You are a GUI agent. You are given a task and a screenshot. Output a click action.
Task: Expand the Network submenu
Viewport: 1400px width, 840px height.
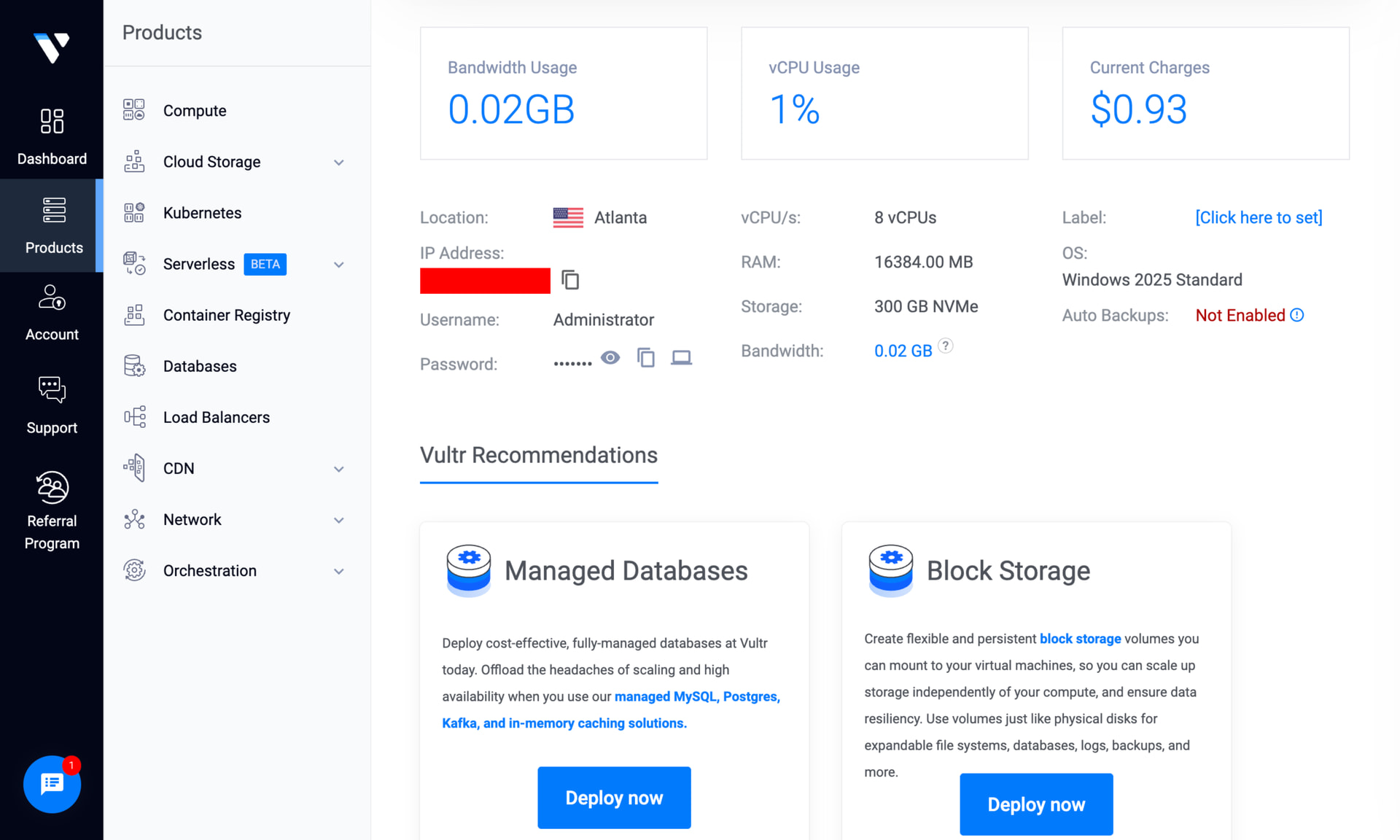[x=339, y=520]
